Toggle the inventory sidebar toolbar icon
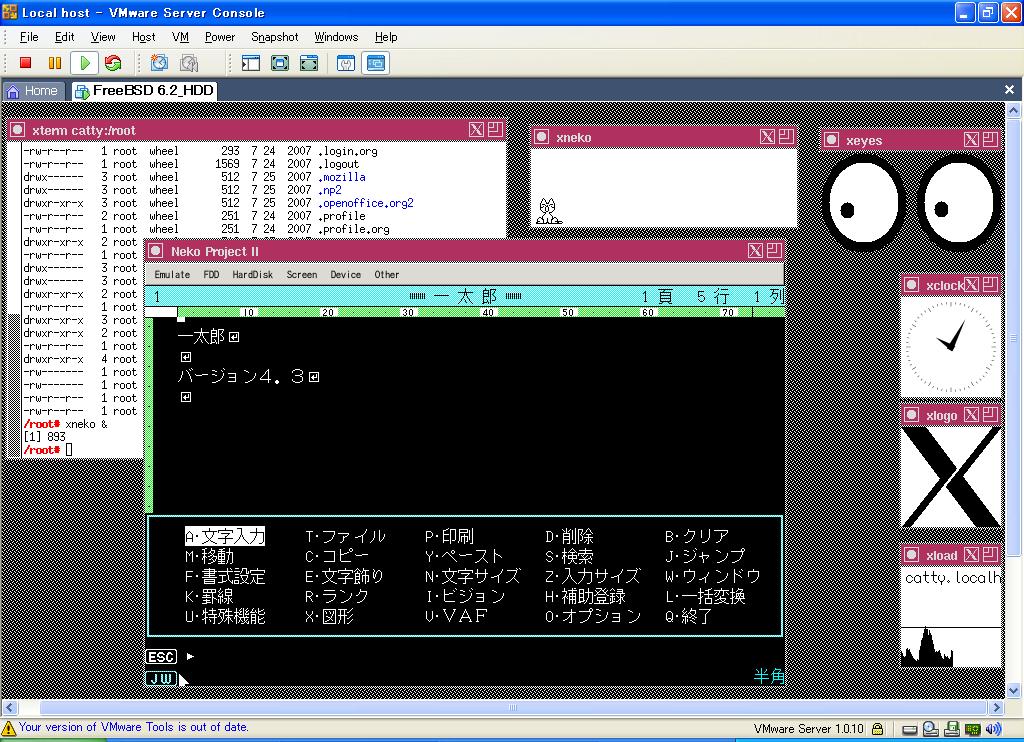This screenshot has width=1024, height=742. click(251, 63)
